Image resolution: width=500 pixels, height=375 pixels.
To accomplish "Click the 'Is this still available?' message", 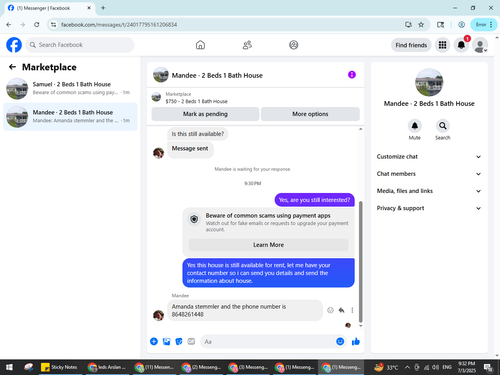I will coord(198,134).
